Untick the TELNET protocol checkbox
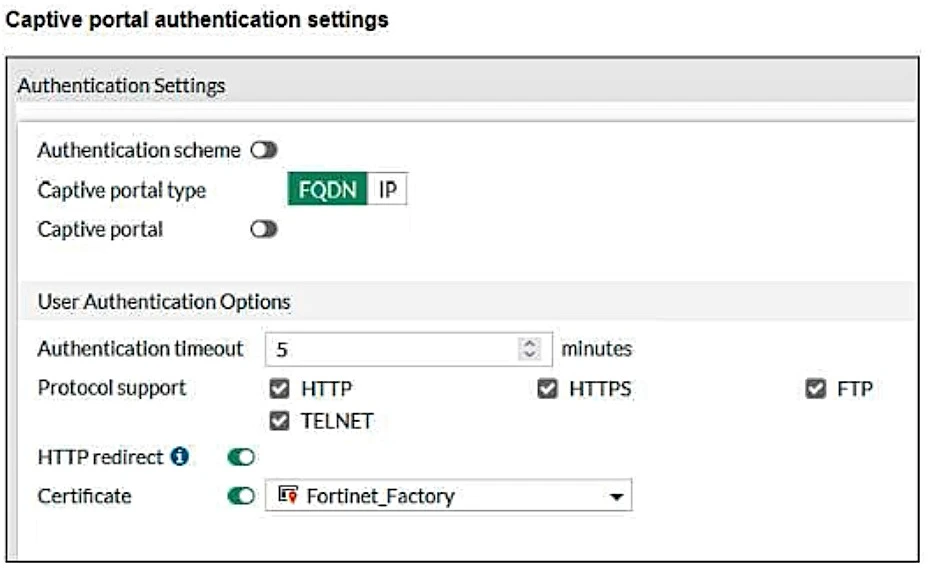This screenshot has height=568, width=928. [x=280, y=421]
